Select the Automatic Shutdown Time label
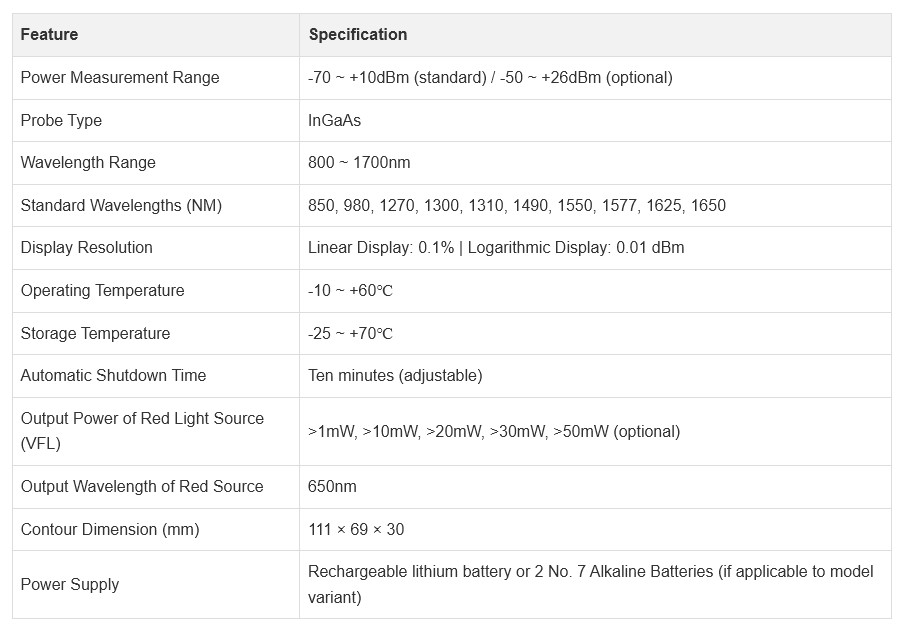Screen dimensions: 903x635 [113, 375]
